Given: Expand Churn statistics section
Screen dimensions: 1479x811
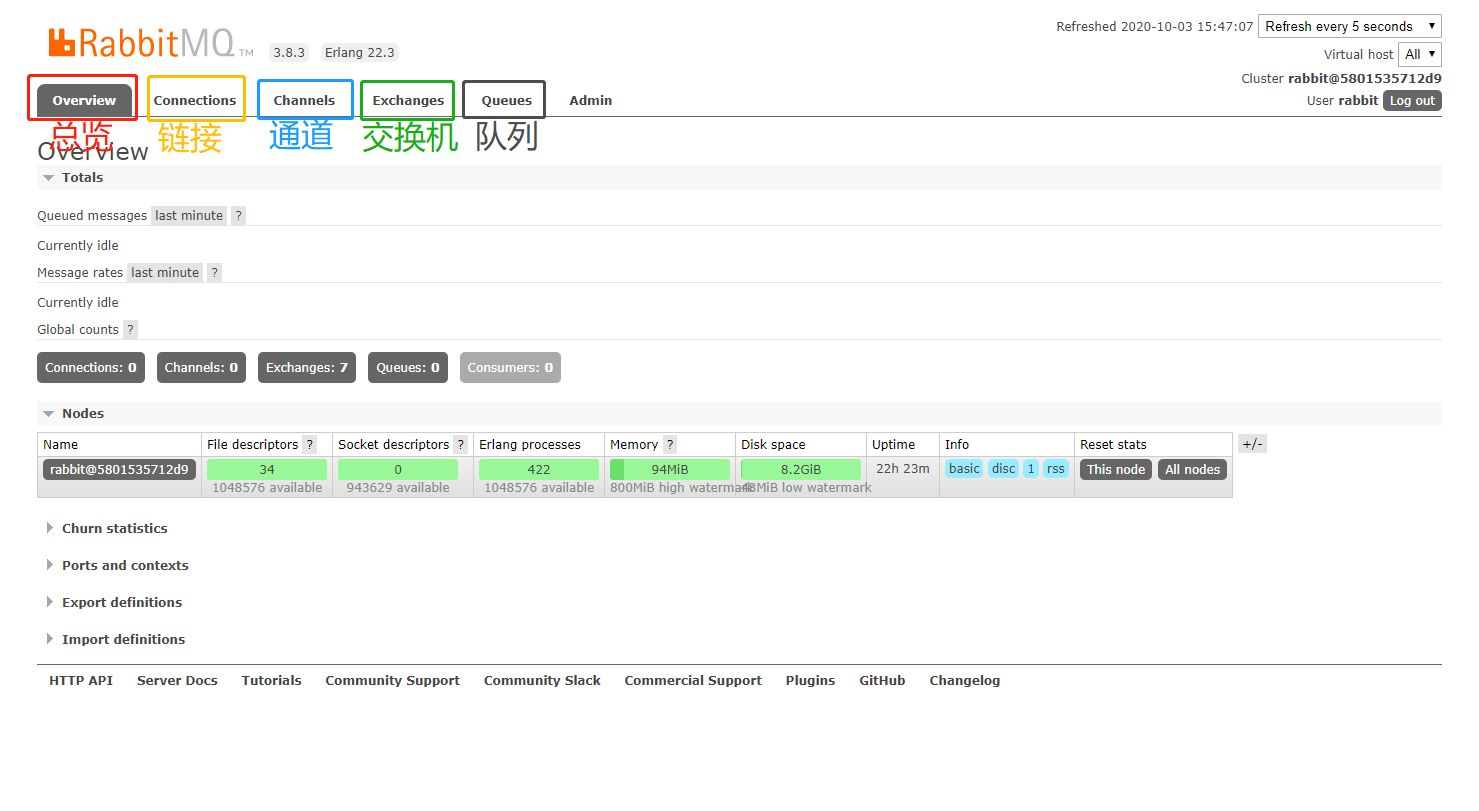Looking at the screenshot, I should (x=114, y=529).
